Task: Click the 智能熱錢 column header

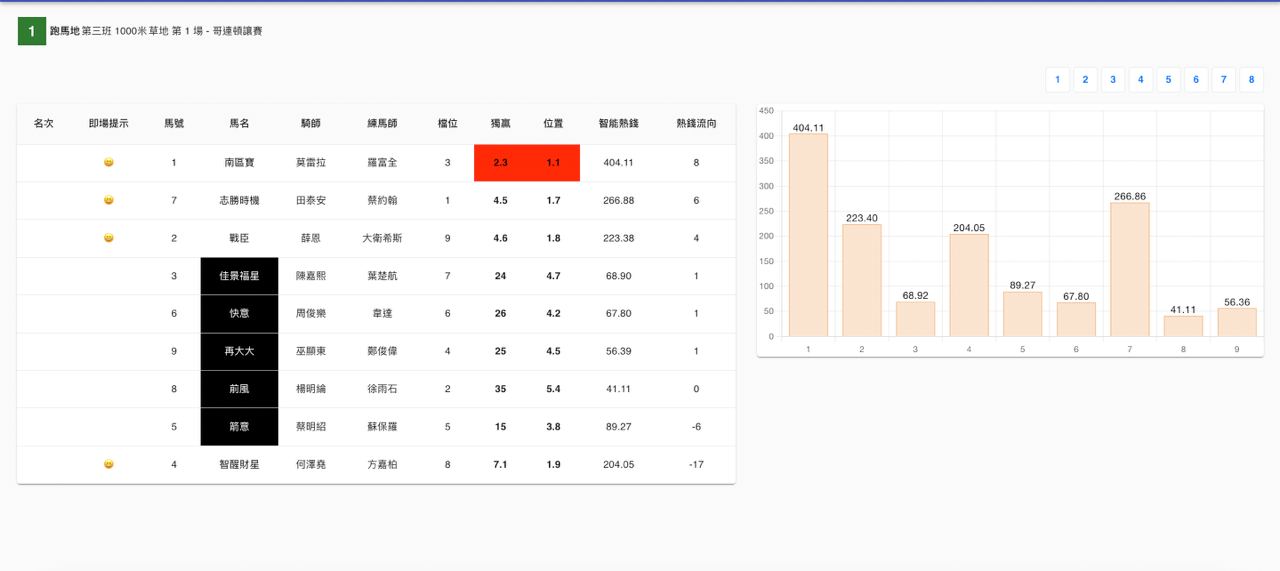Action: coord(618,124)
